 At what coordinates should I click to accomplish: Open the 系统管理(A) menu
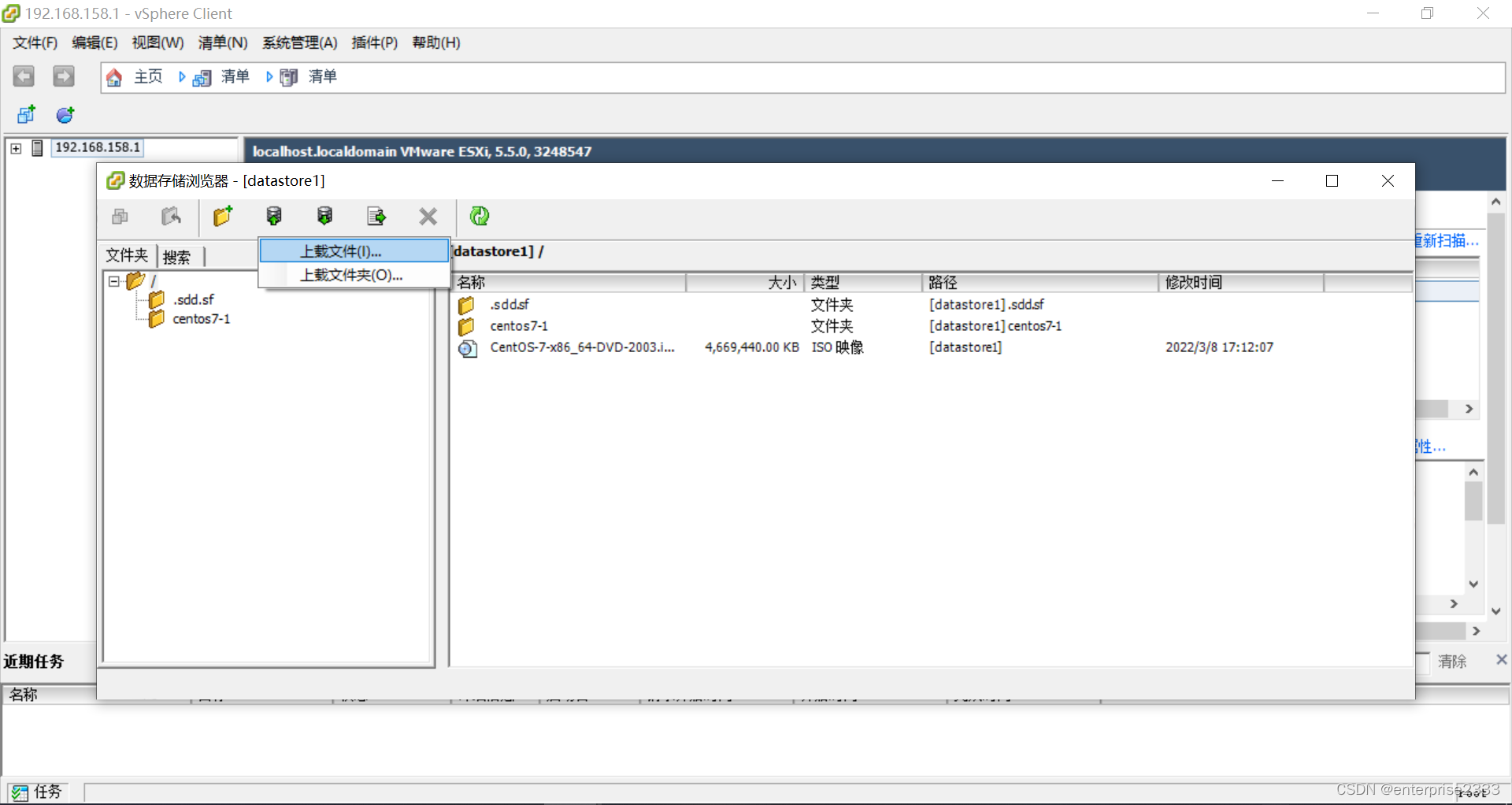[300, 43]
